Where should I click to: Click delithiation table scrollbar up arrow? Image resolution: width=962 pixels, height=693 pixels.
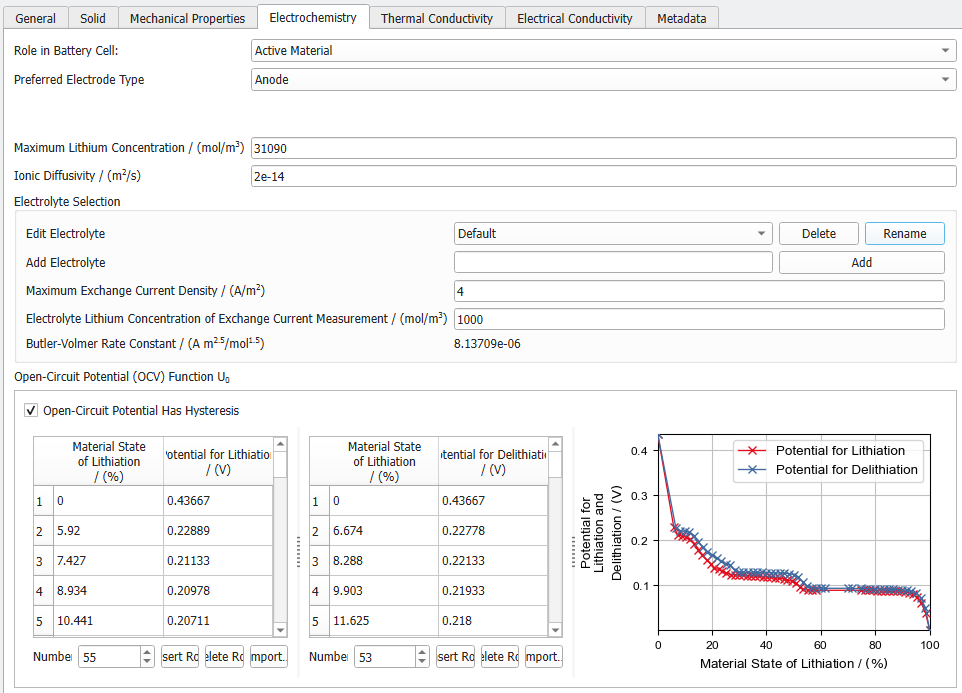click(x=555, y=444)
